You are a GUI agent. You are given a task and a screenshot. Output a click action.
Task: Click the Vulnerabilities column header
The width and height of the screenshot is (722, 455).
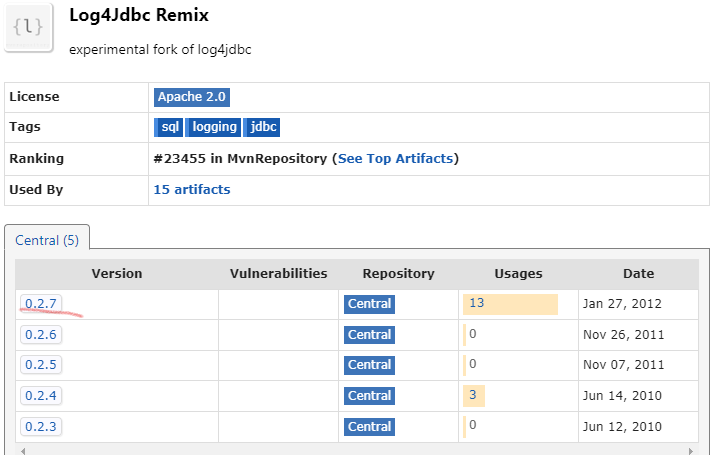click(x=279, y=274)
